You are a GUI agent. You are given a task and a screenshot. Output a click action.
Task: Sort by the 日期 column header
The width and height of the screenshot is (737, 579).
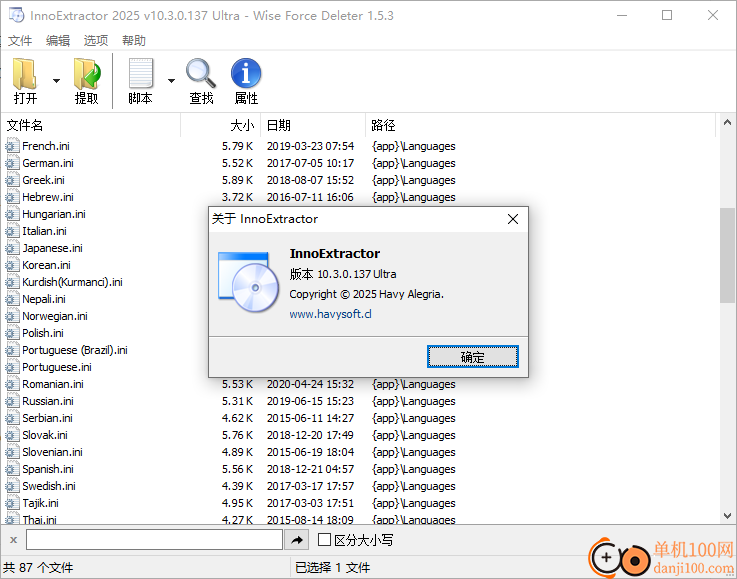tap(313, 125)
